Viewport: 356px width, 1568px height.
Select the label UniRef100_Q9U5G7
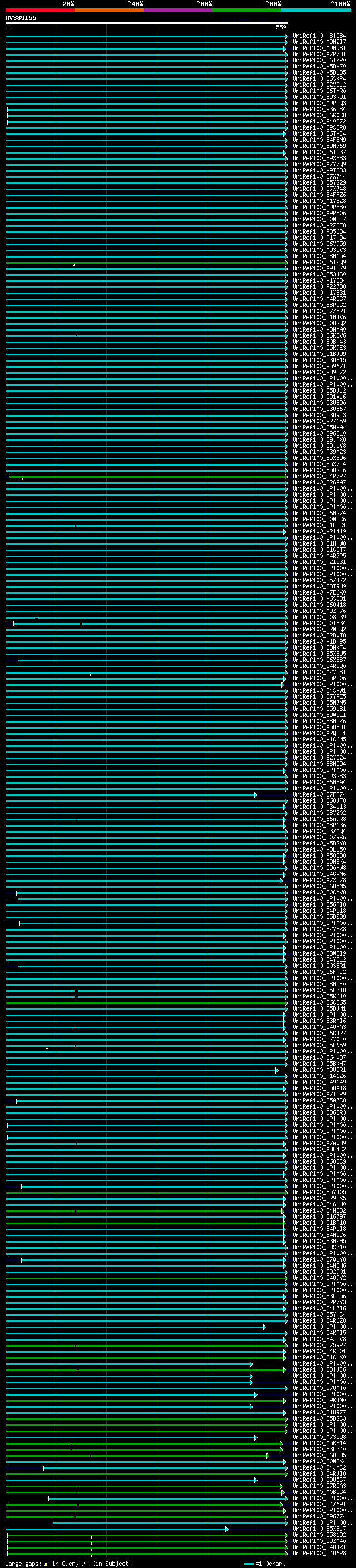click(x=319, y=1480)
